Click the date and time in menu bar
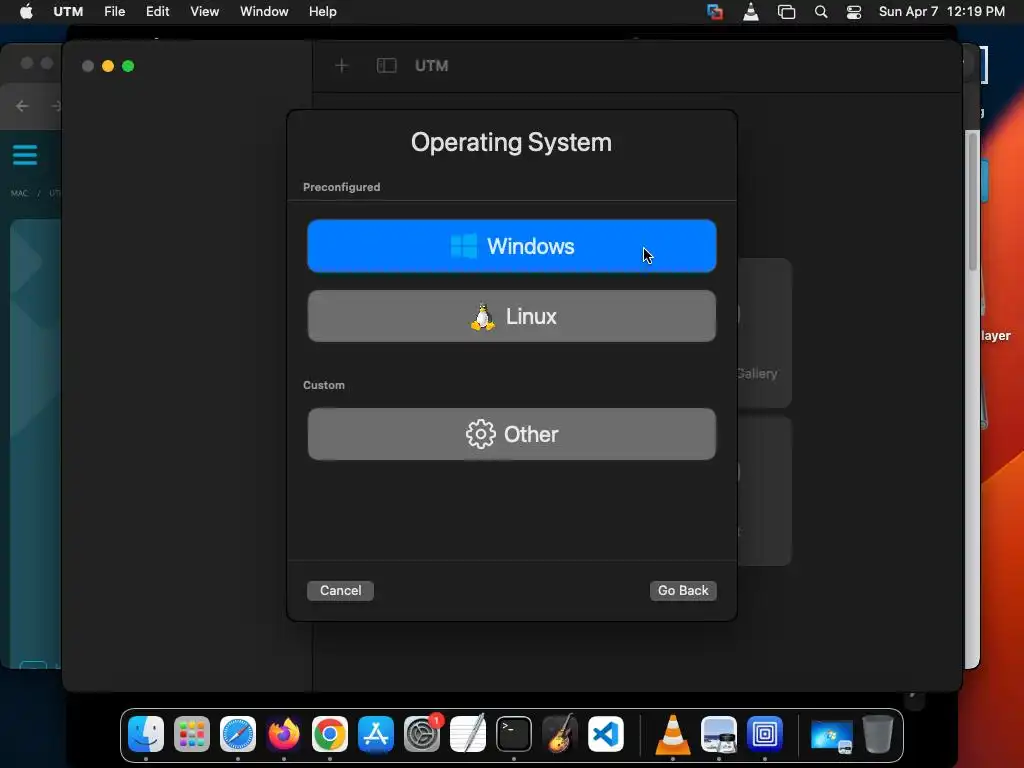 tap(941, 11)
